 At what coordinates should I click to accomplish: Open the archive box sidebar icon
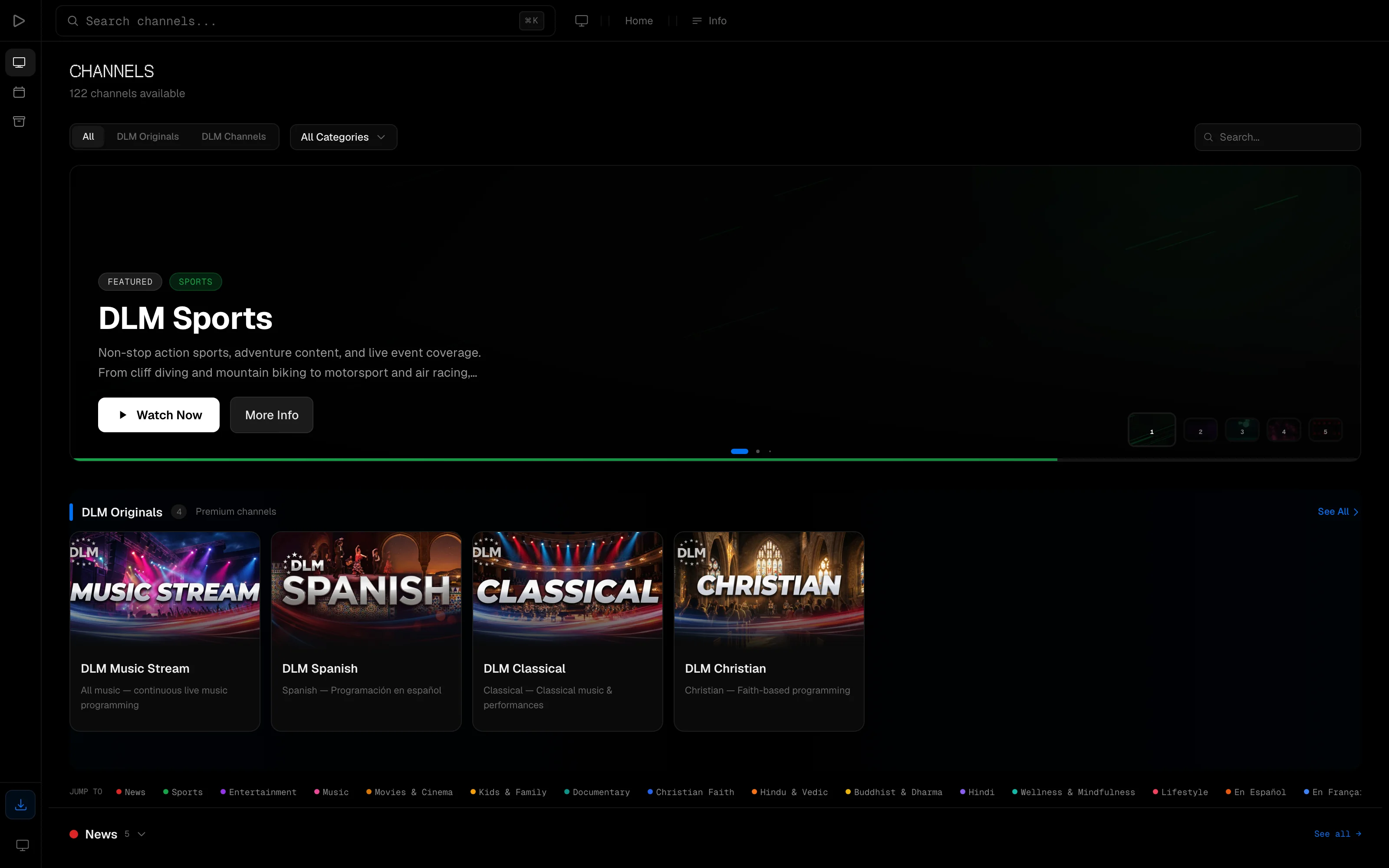pyautogui.click(x=20, y=122)
